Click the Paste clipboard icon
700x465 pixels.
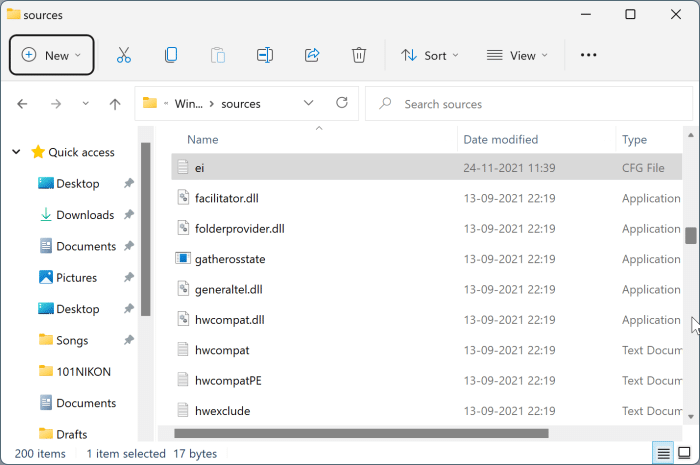(x=218, y=55)
